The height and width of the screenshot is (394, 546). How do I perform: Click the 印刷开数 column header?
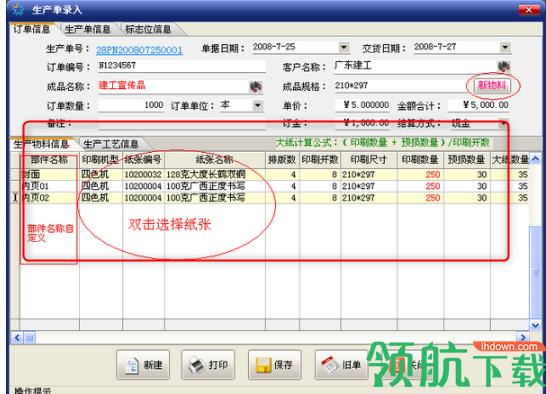(320, 160)
